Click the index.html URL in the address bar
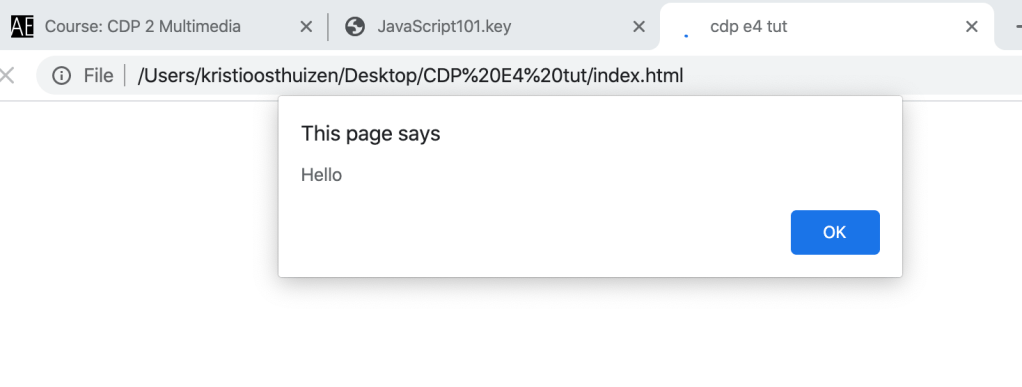Screen dimensions: 1022x387 point(410,76)
